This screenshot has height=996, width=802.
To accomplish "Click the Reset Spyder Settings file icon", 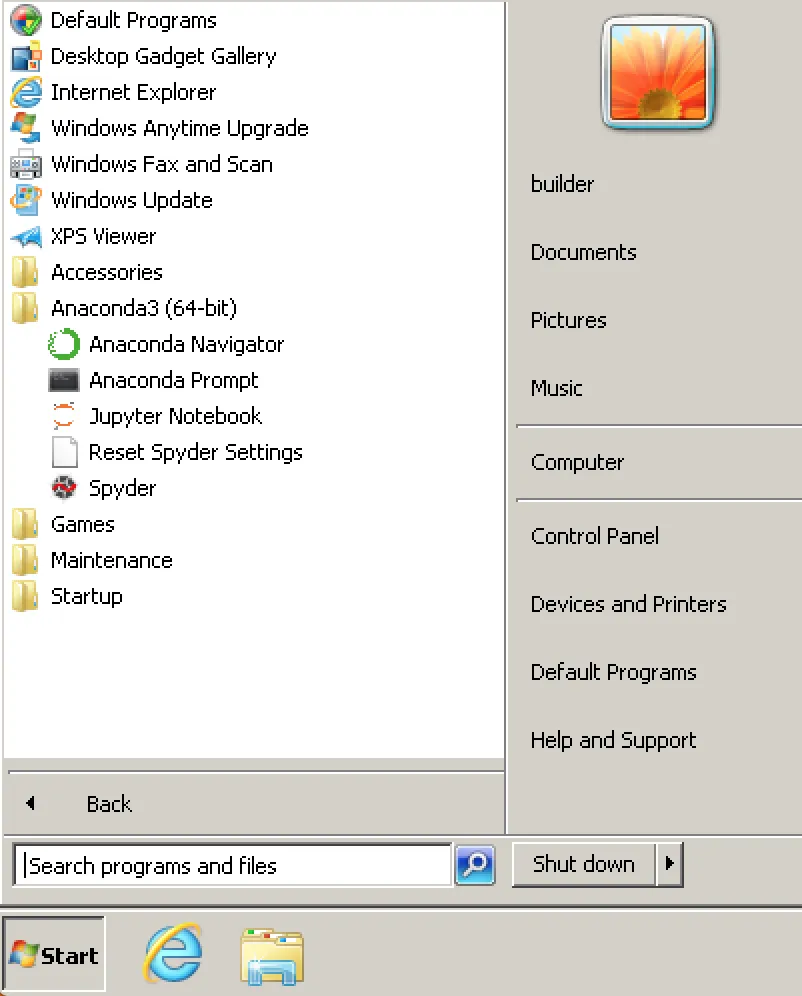I will click(64, 452).
